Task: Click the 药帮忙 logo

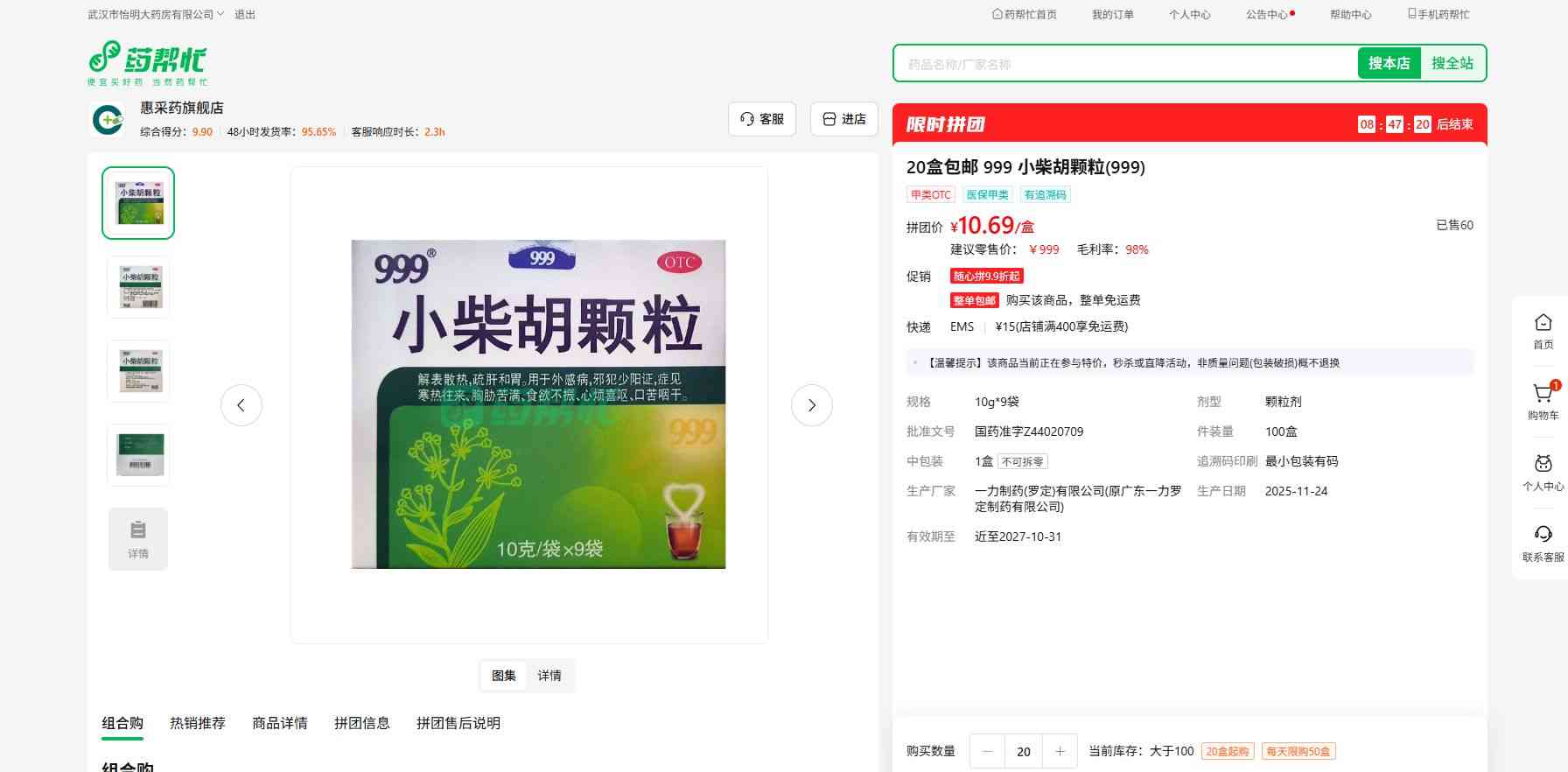Action: [x=147, y=63]
